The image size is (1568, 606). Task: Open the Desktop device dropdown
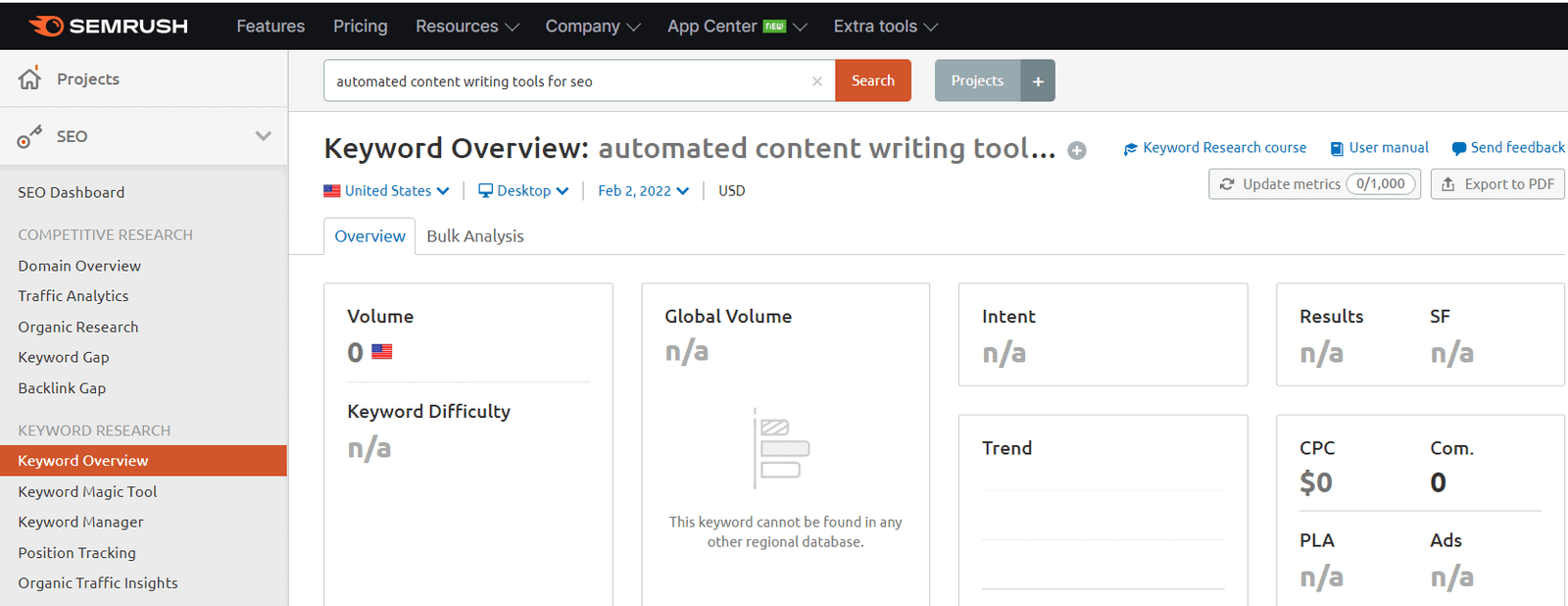(x=523, y=191)
